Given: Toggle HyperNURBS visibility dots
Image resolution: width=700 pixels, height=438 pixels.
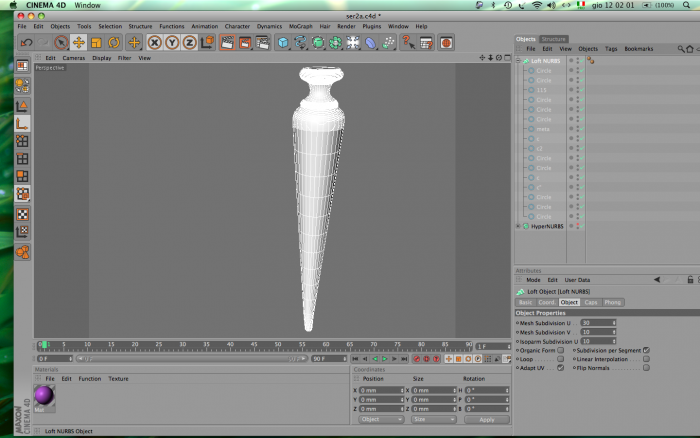Looking at the screenshot, I should click(x=578, y=226).
